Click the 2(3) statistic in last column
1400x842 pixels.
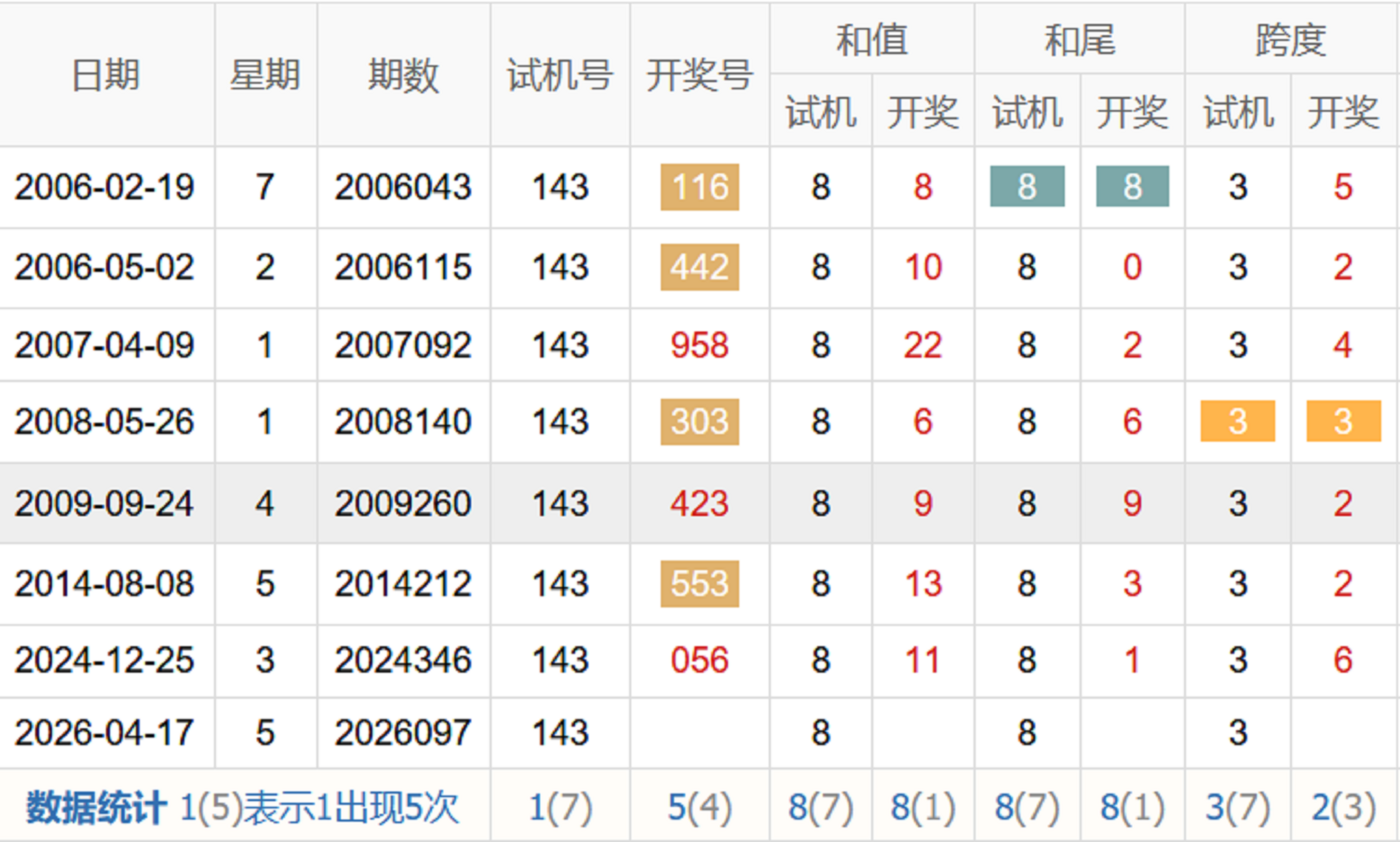pos(1343,808)
